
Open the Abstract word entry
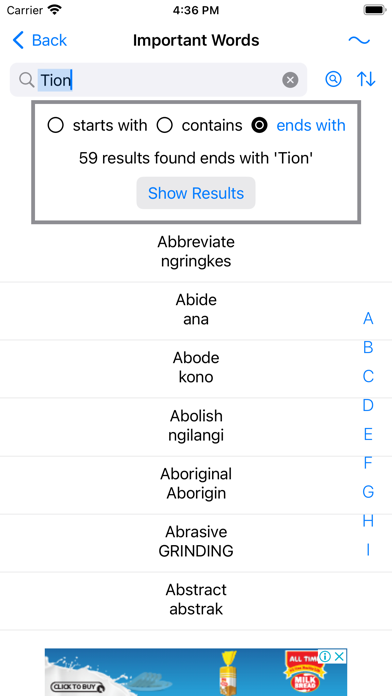click(196, 600)
